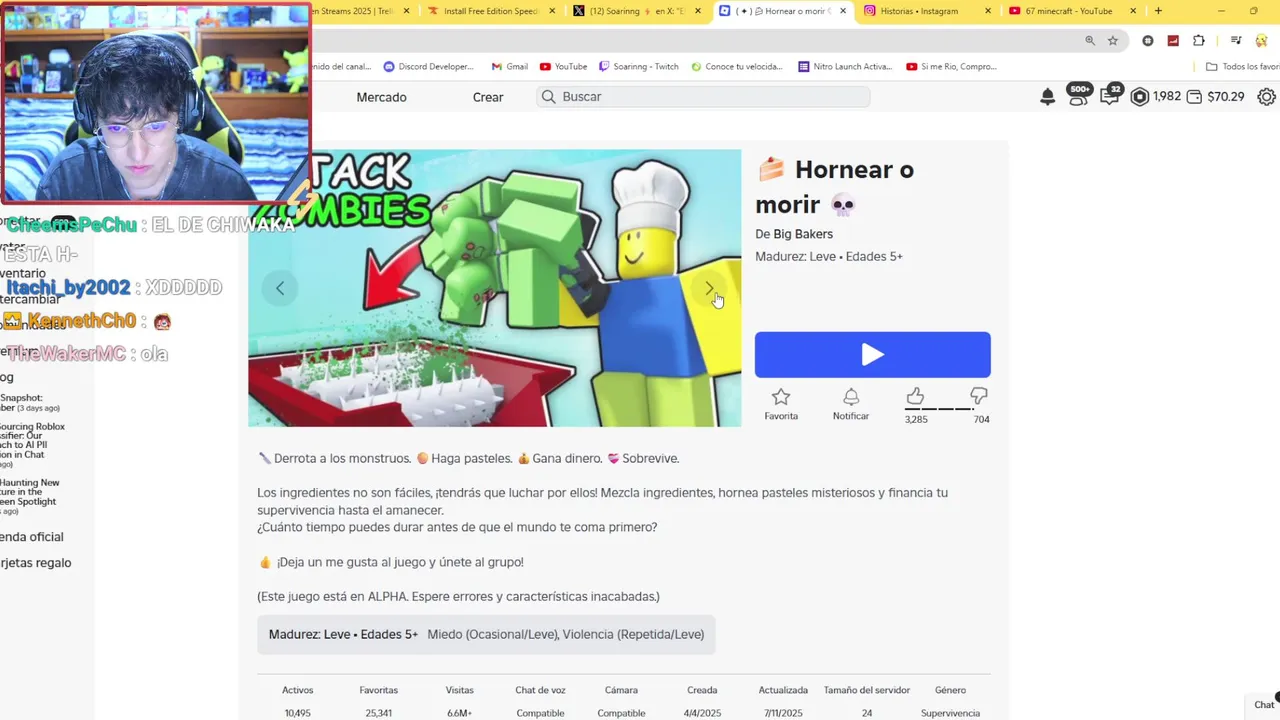Open the browser media controls icon

[x=1236, y=41]
